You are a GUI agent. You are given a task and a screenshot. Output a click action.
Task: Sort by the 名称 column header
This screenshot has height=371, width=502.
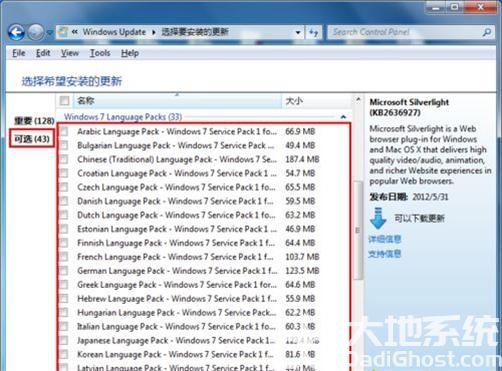pyautogui.click(x=177, y=100)
